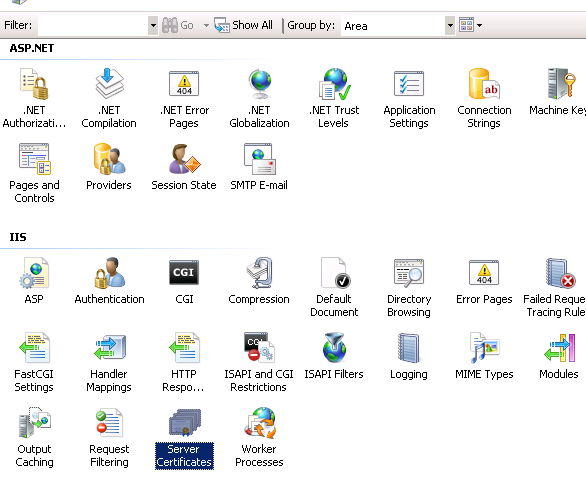Viewport: 586px width, 483px height.
Task: Open SMTP E-mail feature
Action: pyautogui.click(x=259, y=167)
